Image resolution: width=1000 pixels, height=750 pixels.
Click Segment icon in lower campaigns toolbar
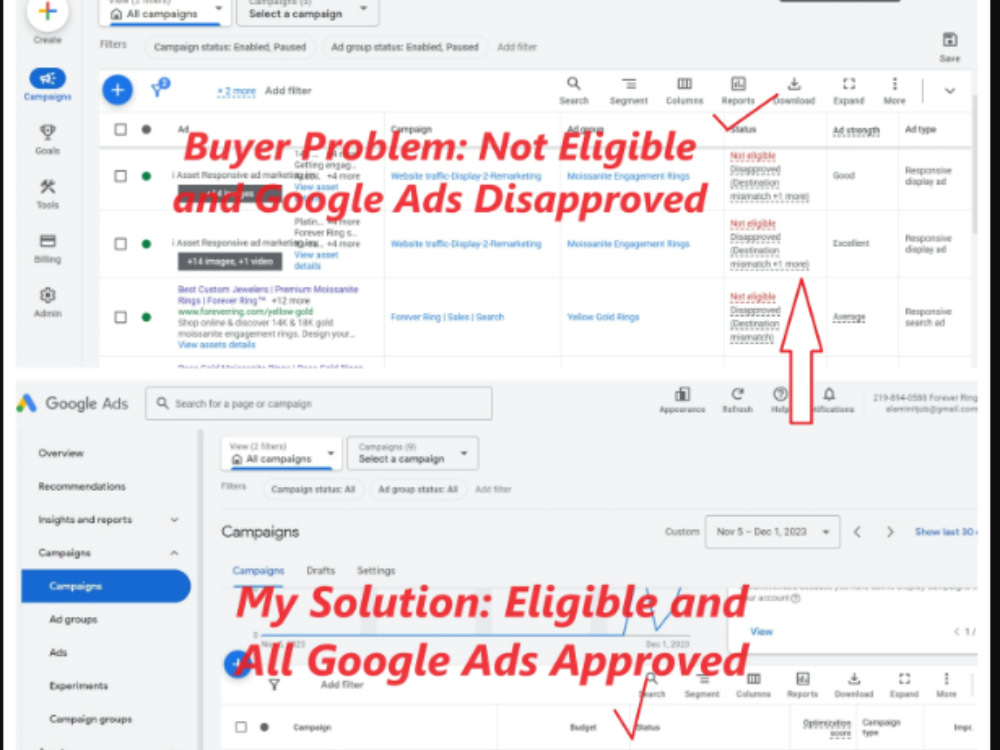pos(702,679)
